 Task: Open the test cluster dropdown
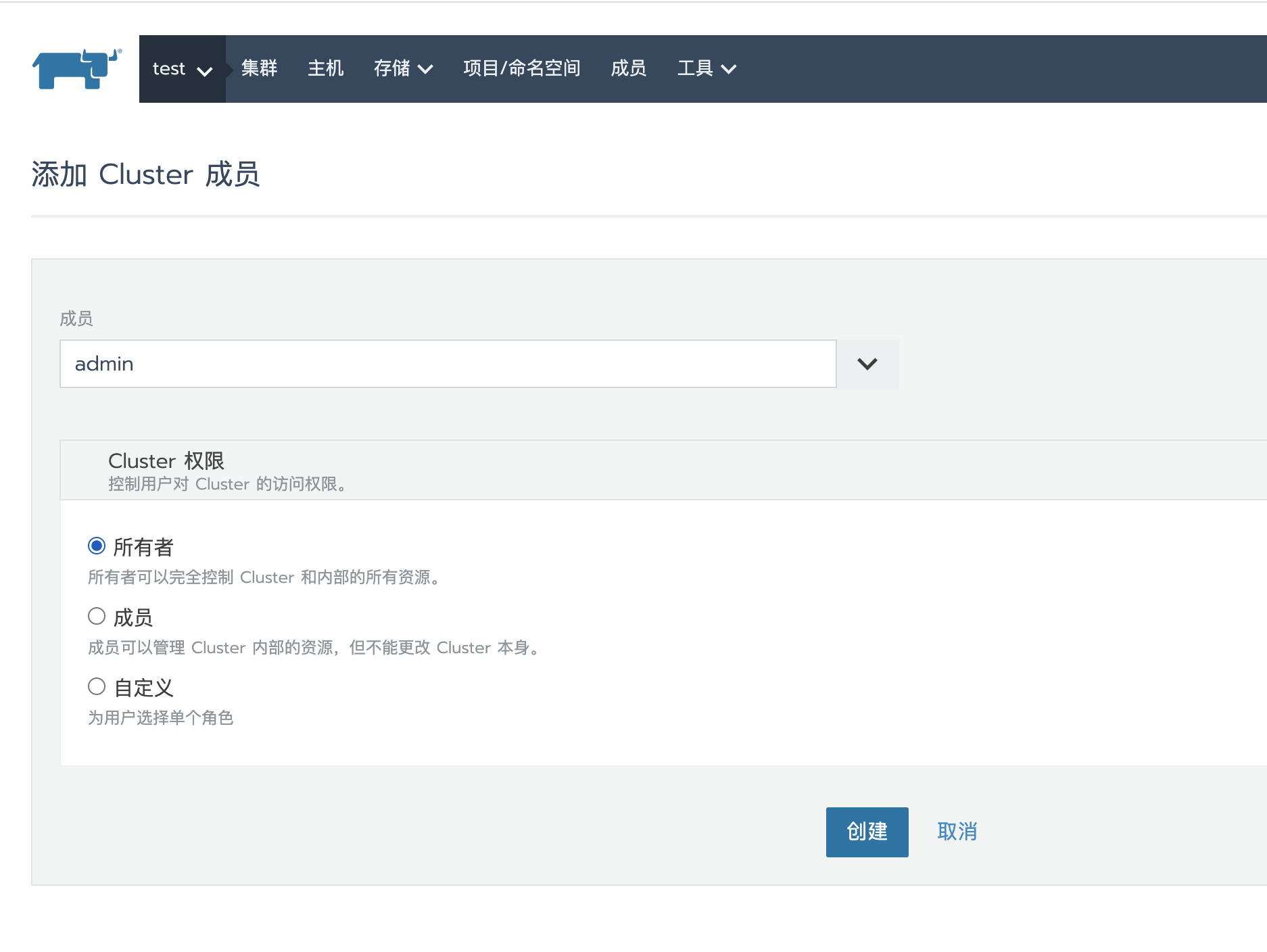(183, 69)
